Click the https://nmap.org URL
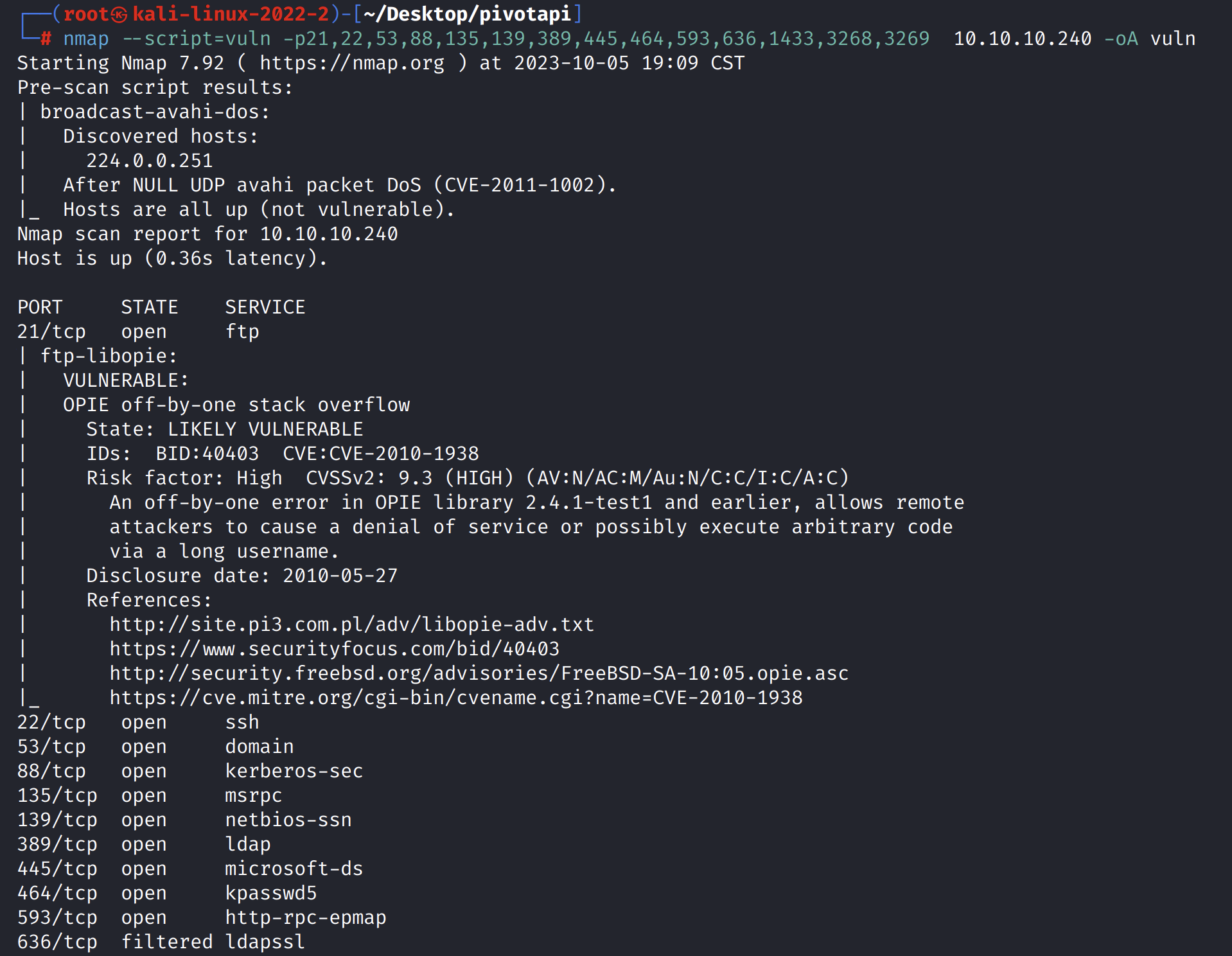Image resolution: width=1232 pixels, height=956 pixels. point(351,63)
